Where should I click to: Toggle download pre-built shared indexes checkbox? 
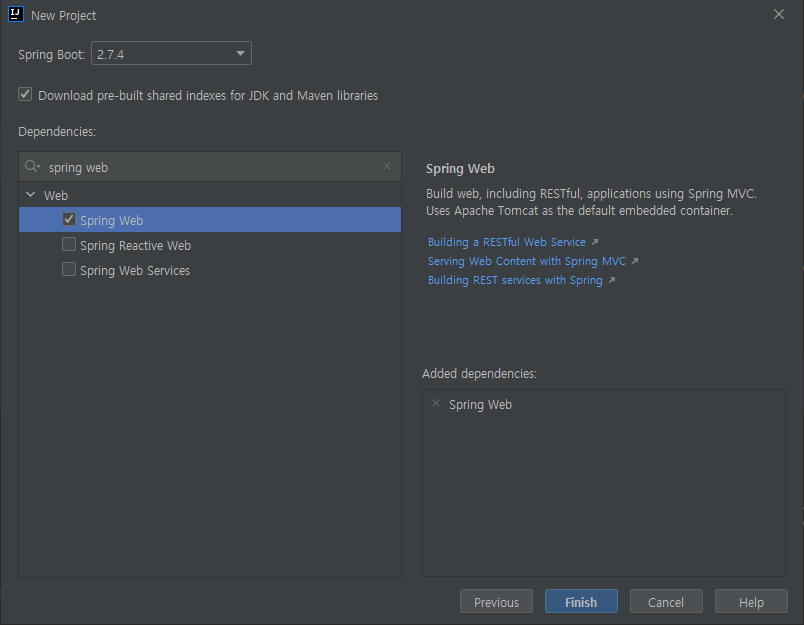[x=25, y=94]
